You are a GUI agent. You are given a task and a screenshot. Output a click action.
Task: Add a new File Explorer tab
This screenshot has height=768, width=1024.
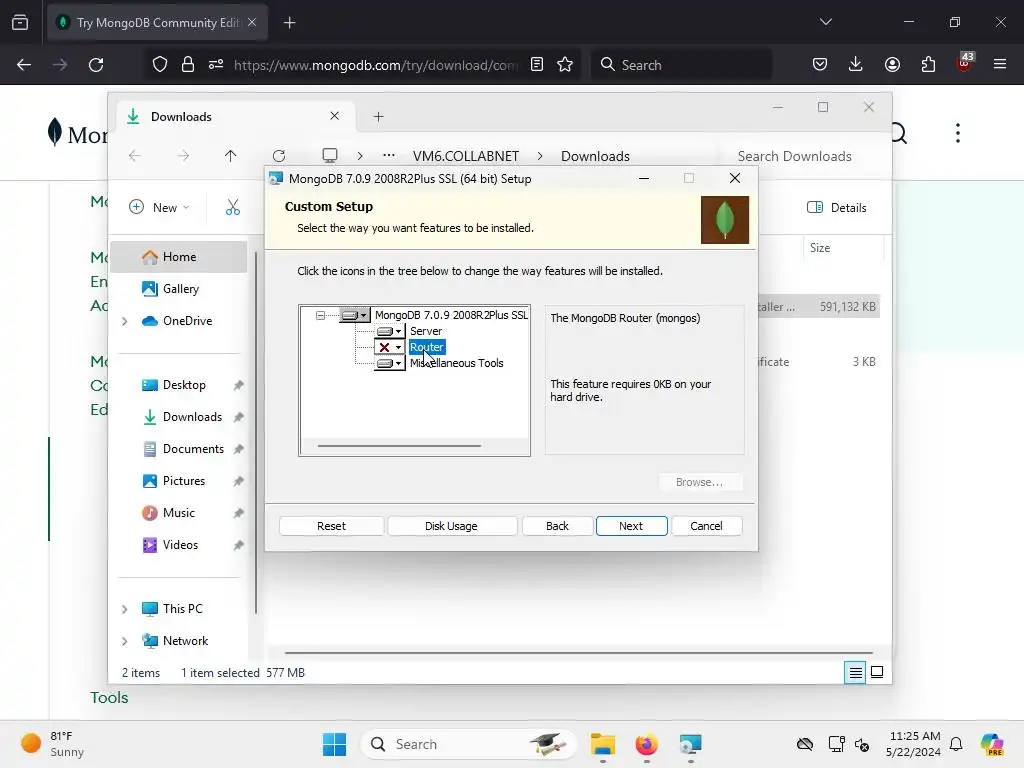[378, 116]
